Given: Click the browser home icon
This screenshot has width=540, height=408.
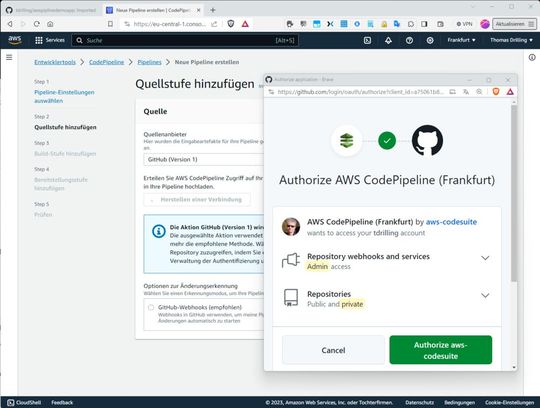Looking at the screenshot, I should coord(50,24).
